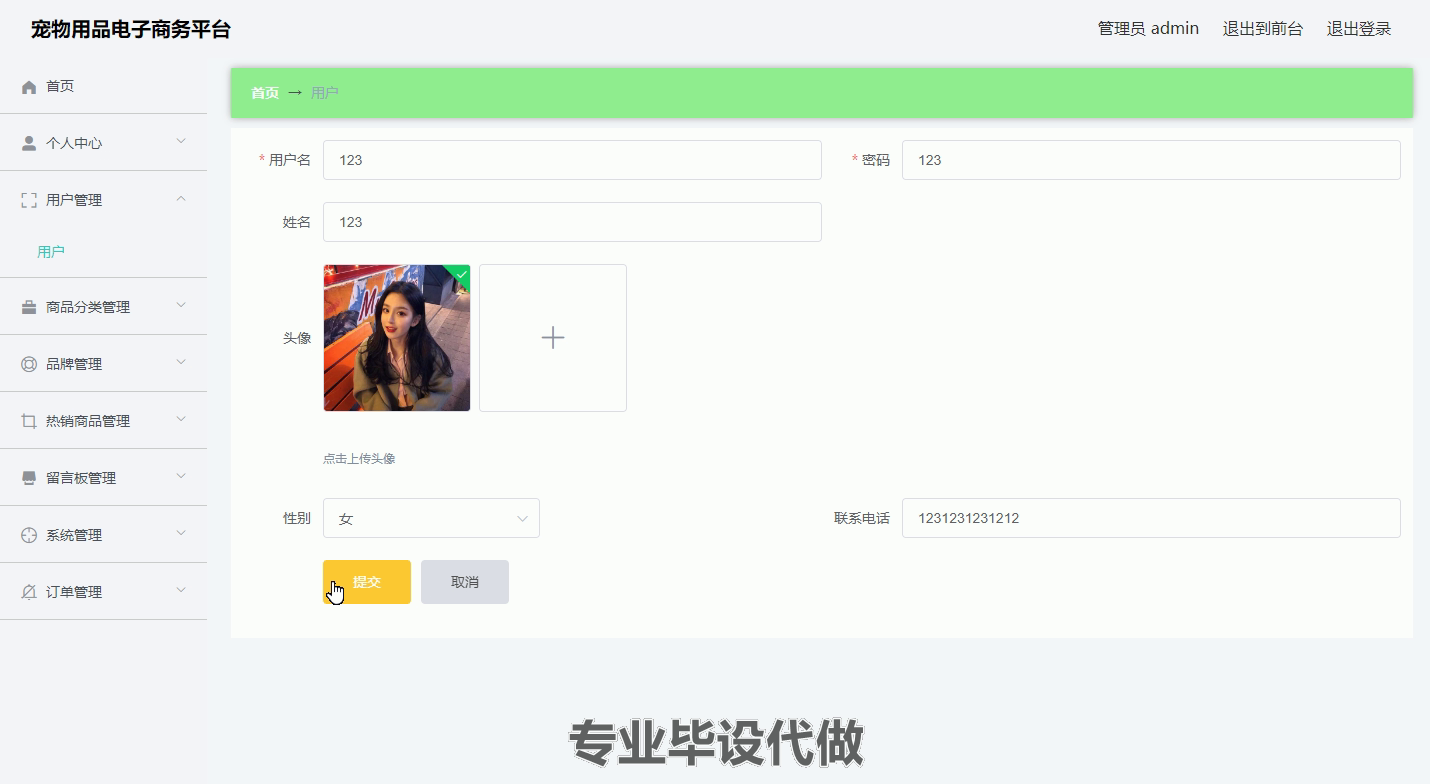Click the yellow 提交 button
The width and height of the screenshot is (1430, 784).
[x=367, y=582]
